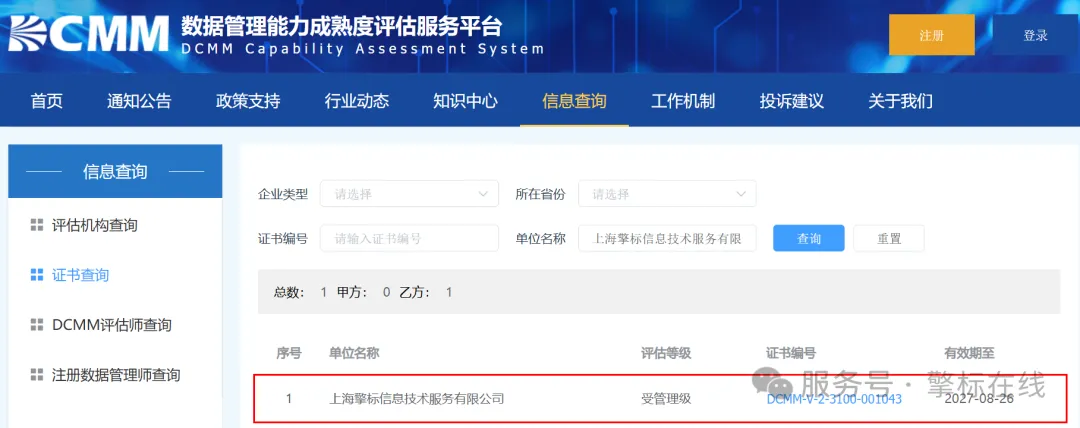
Task: Go to 首页 in navigation bar
Action: tap(47, 101)
